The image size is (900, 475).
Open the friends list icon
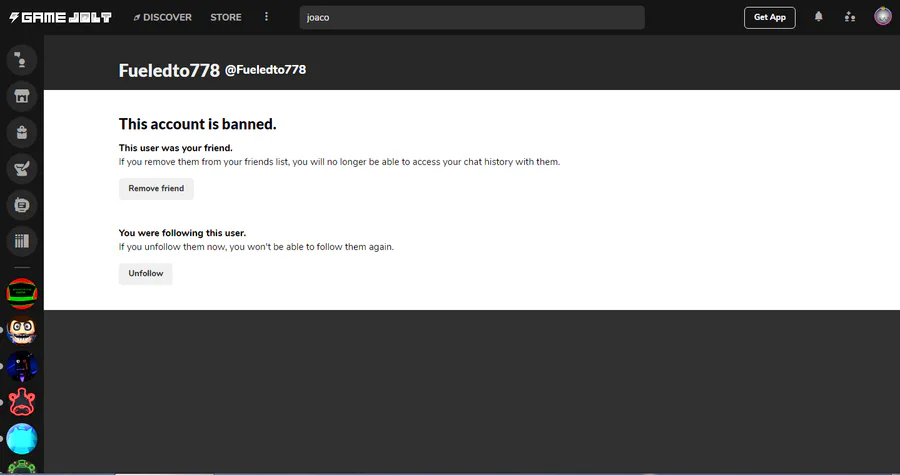pyautogui.click(x=850, y=17)
